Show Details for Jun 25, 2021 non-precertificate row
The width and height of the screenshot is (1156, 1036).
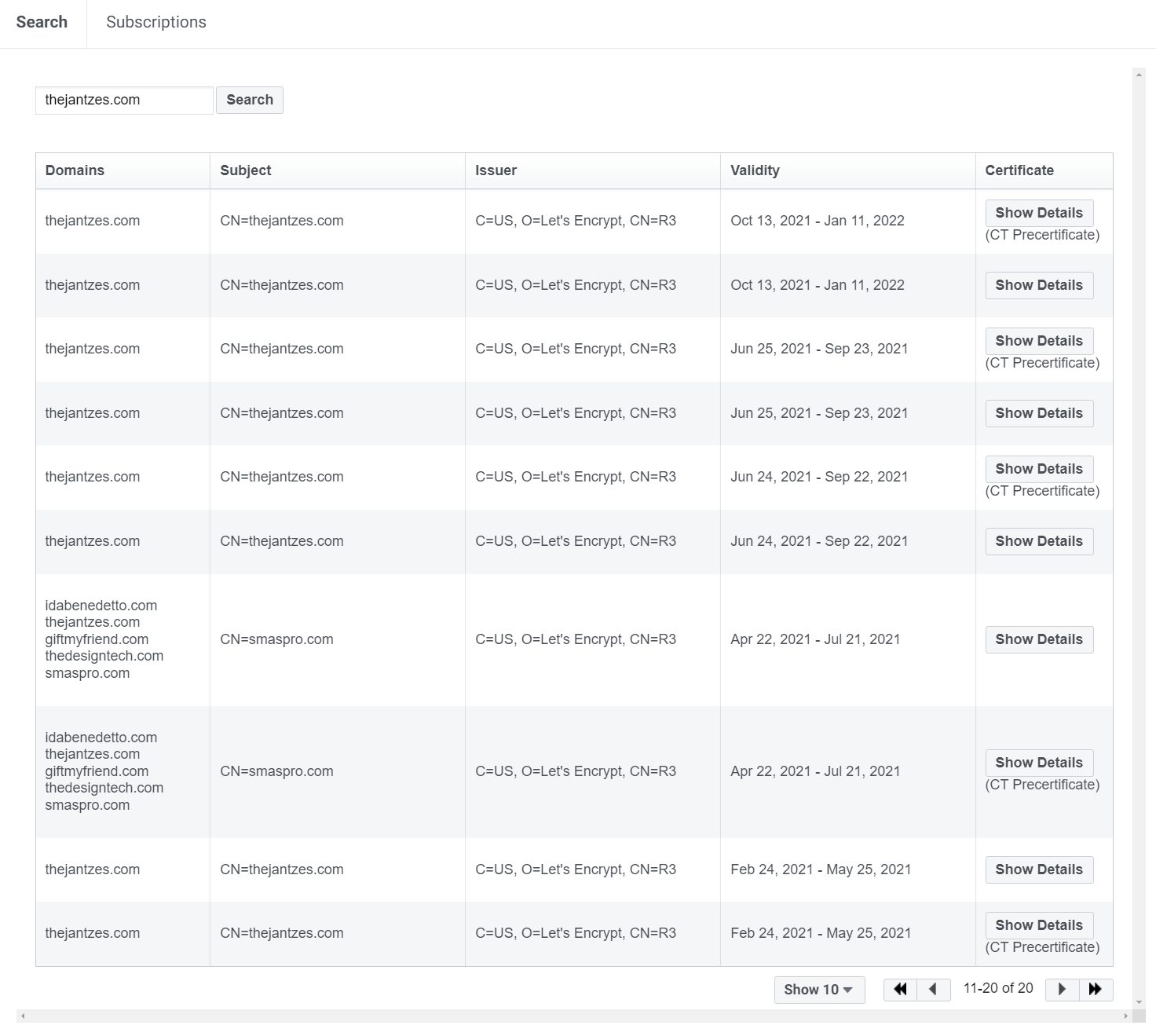click(1039, 413)
